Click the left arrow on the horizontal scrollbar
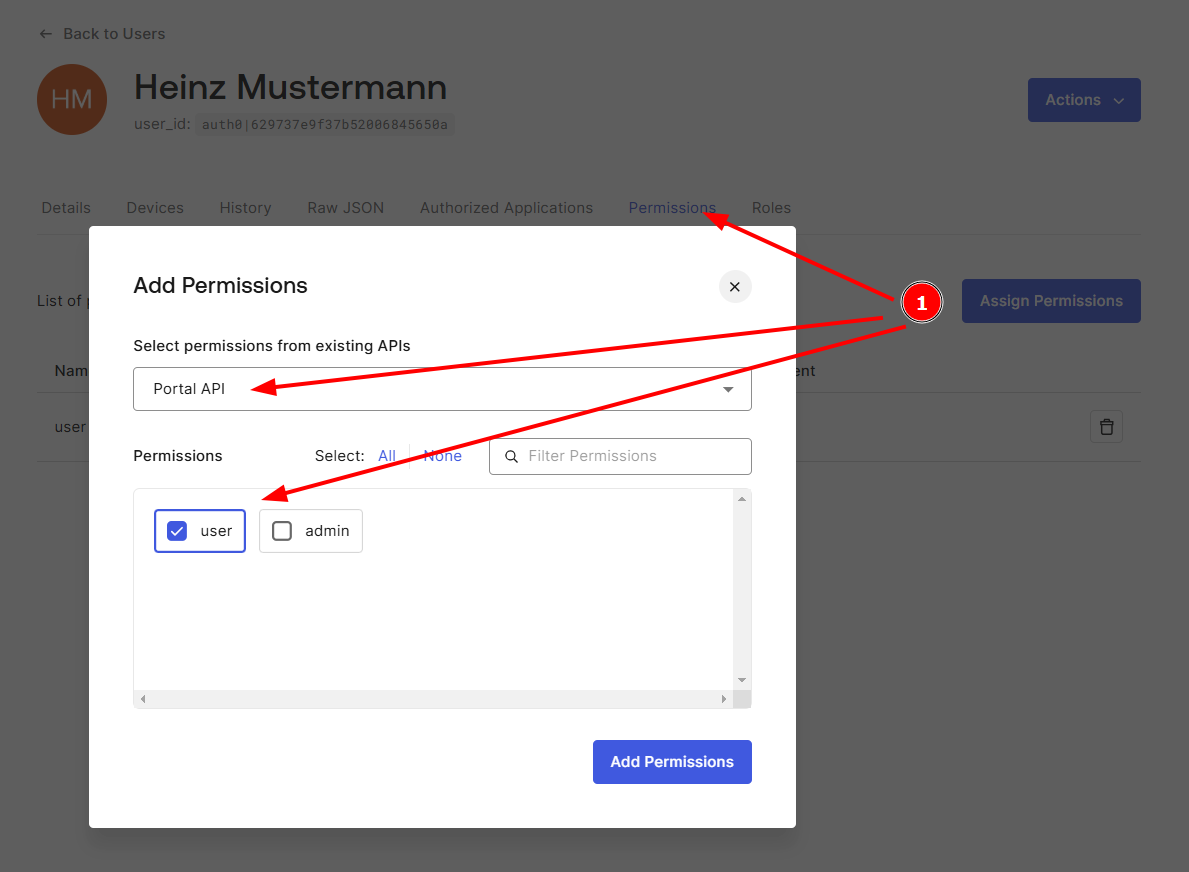 point(143,699)
